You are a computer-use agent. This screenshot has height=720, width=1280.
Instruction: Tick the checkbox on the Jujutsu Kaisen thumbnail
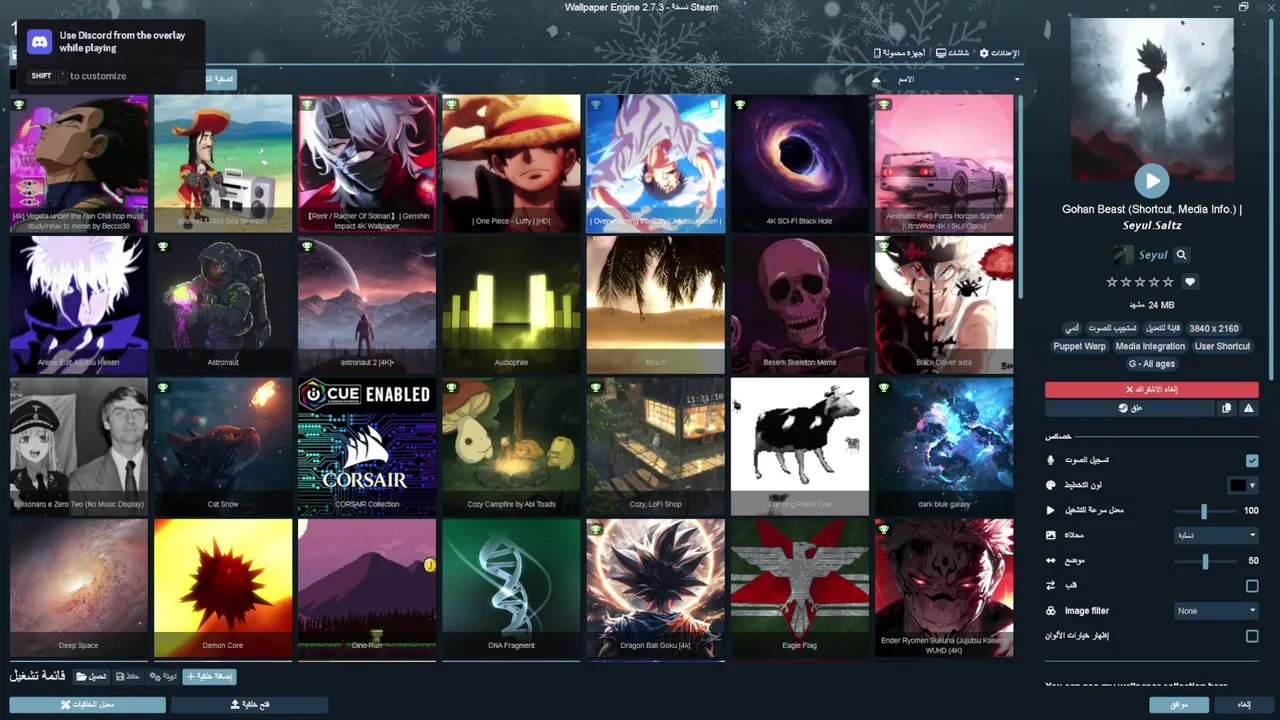(x=714, y=105)
